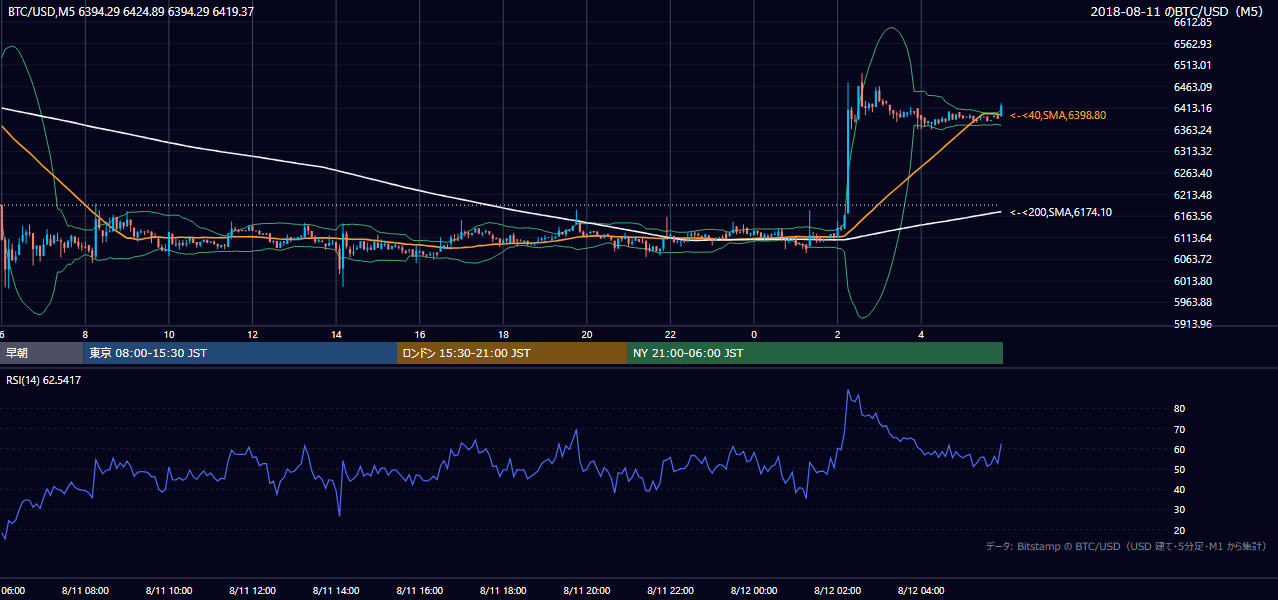
Task: Select the ロンドン 15:30-21:00 JST session bar
Action: pyautogui.click(x=512, y=353)
